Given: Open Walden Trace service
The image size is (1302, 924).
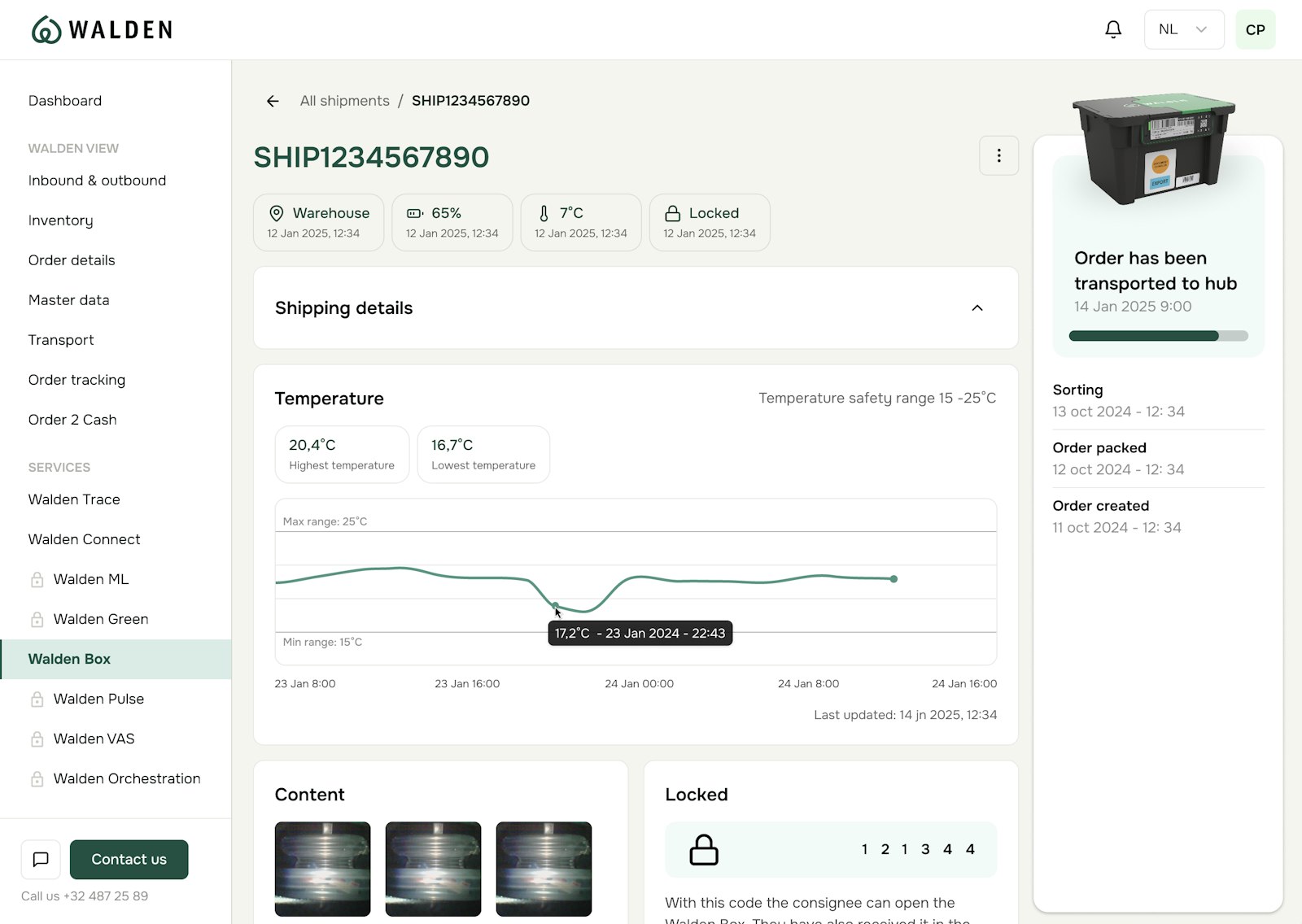Looking at the screenshot, I should 74,499.
